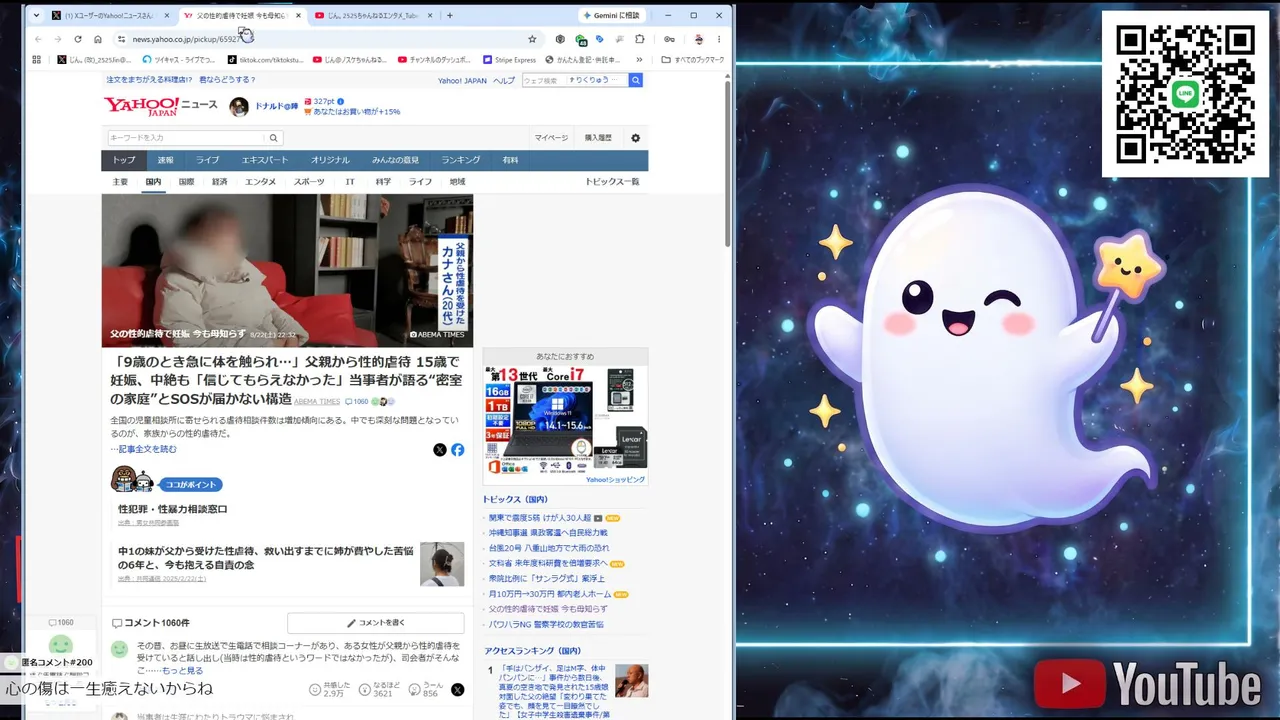Open the Chrome profile avatar

698,39
